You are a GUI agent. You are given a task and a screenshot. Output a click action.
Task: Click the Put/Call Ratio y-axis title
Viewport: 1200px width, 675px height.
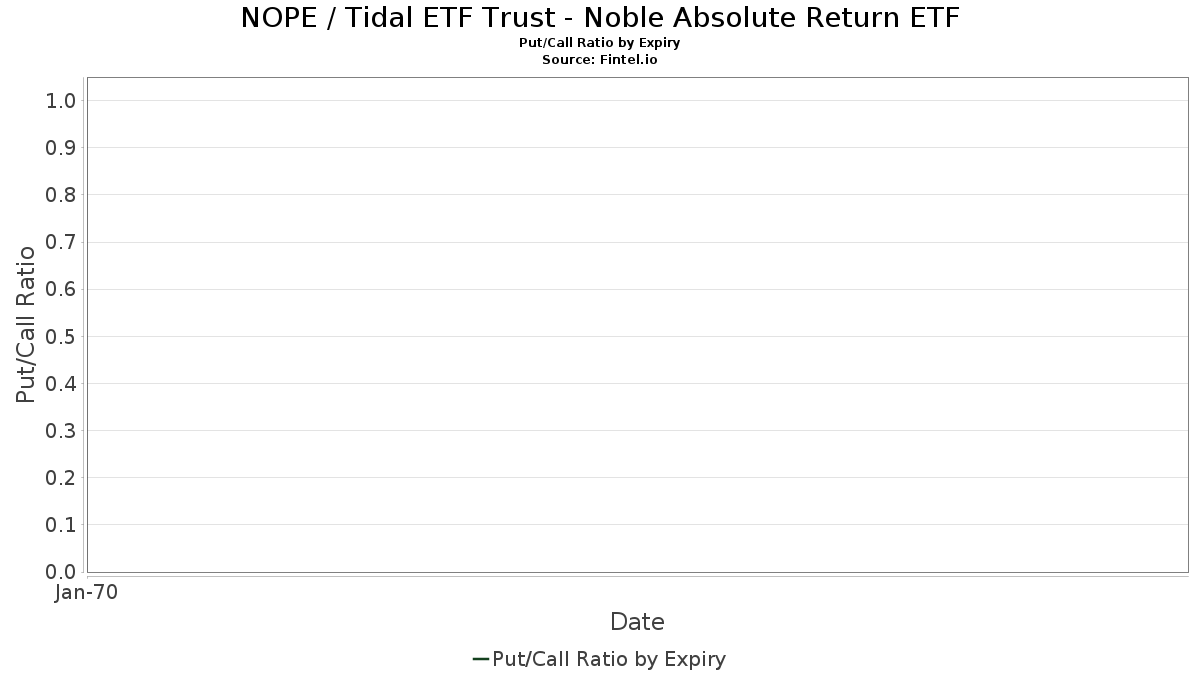(x=26, y=324)
